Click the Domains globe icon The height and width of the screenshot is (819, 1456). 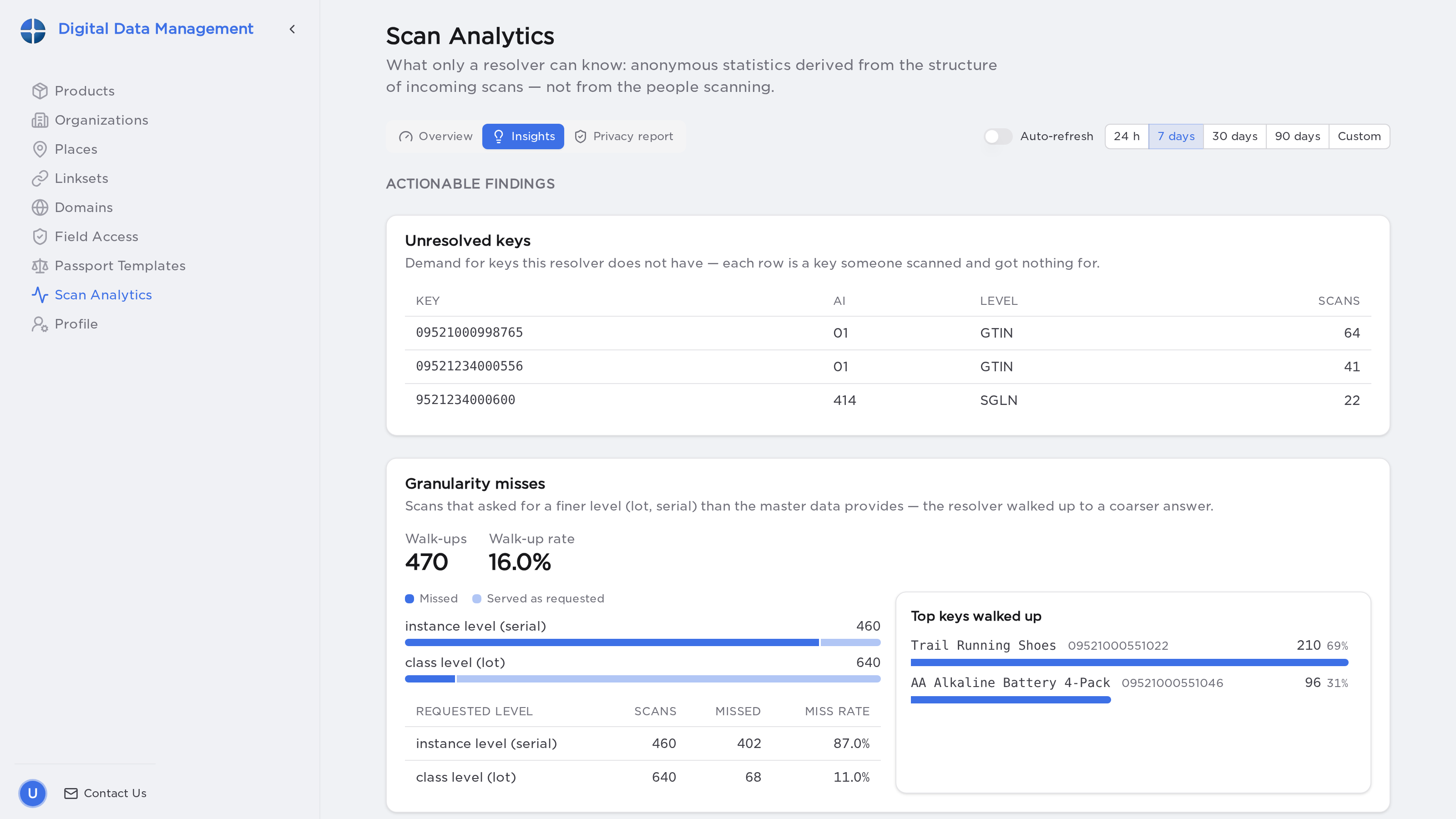[40, 207]
